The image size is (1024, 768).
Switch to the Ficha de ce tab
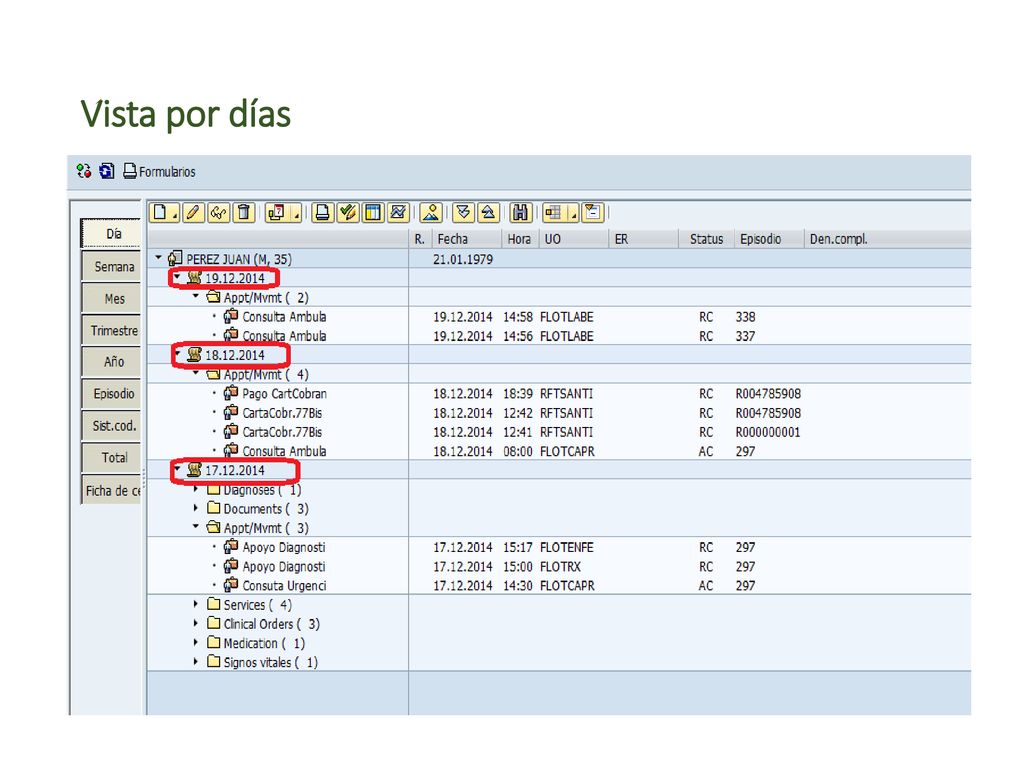point(111,490)
